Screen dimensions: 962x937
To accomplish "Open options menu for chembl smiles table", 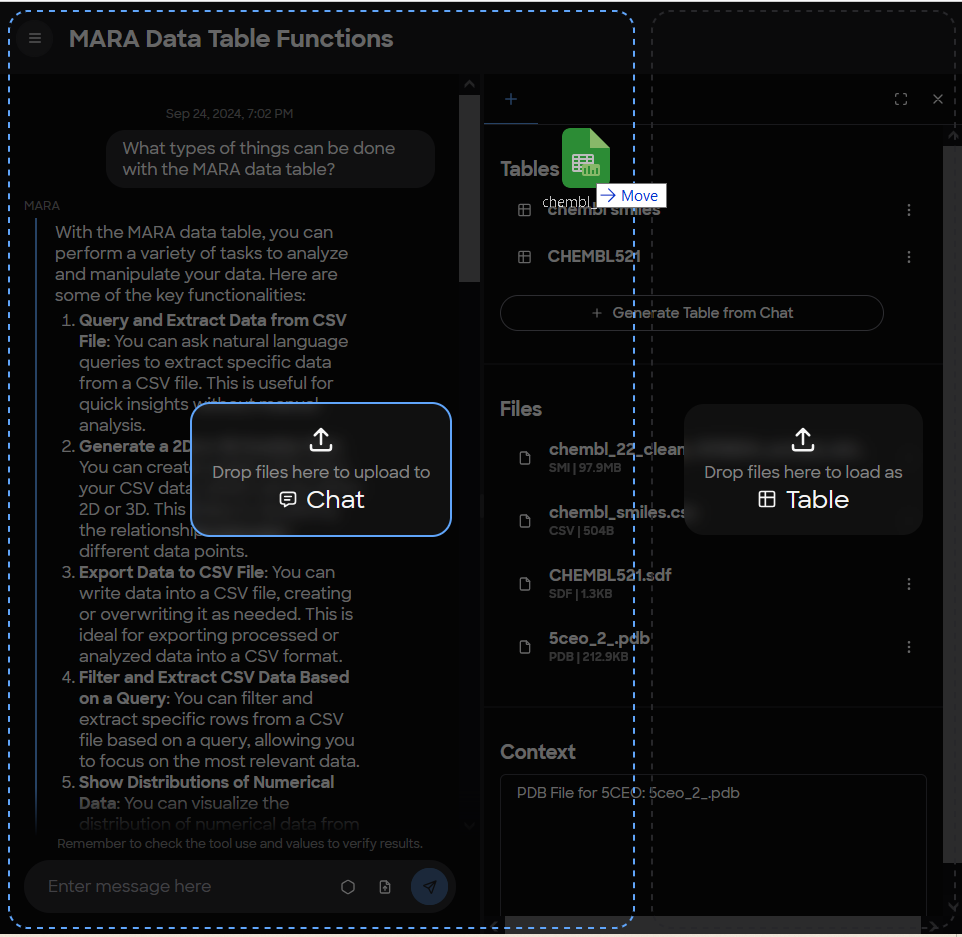I will coord(908,210).
